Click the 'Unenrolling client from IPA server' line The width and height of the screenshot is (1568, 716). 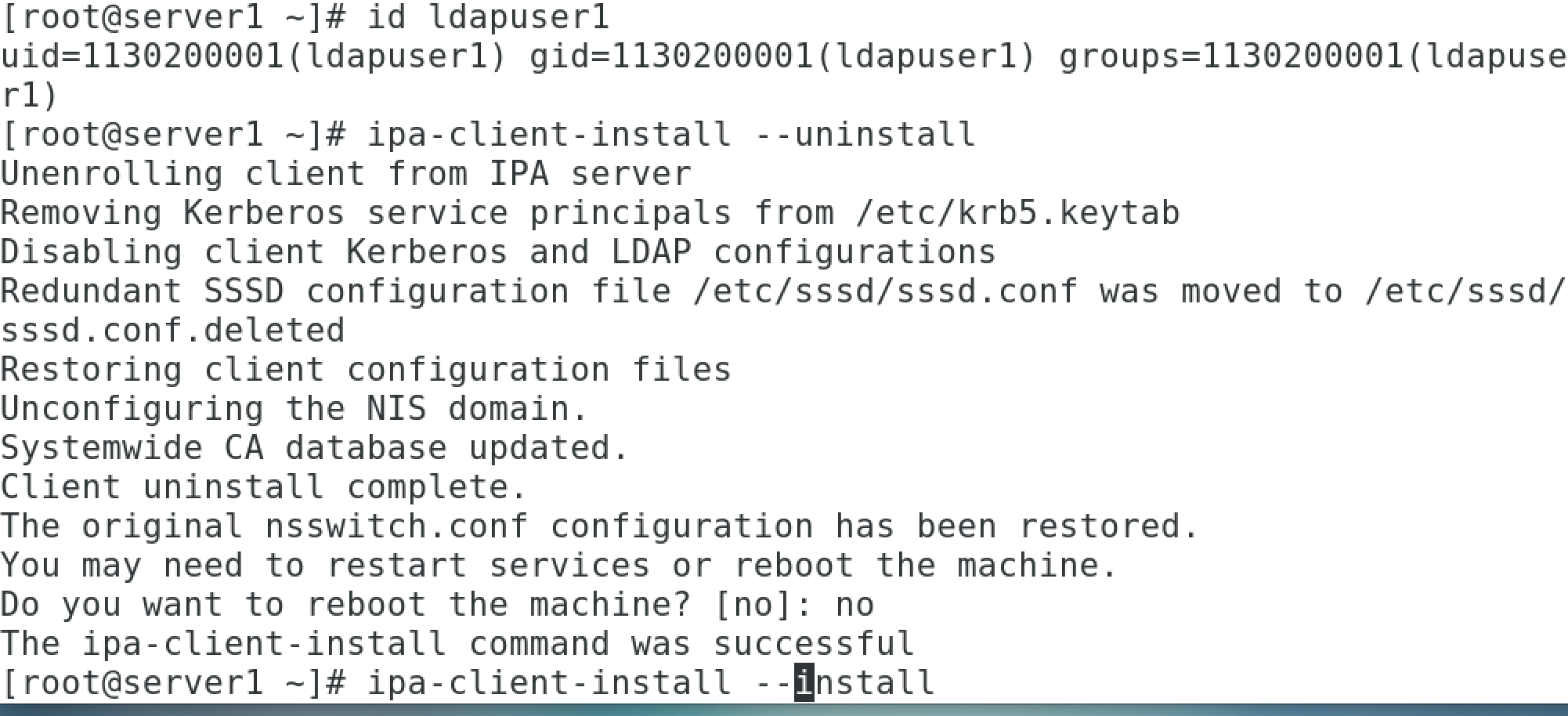pyautogui.click(x=346, y=174)
